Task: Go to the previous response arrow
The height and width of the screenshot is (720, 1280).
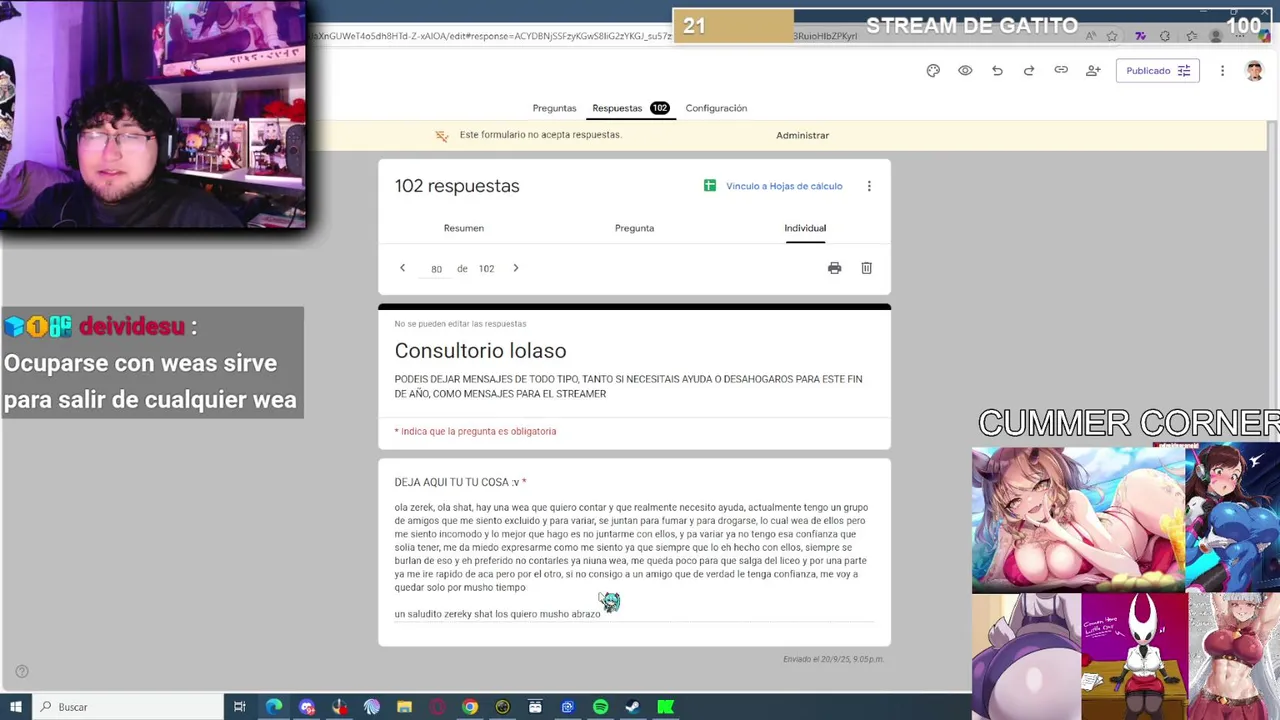Action: click(402, 268)
